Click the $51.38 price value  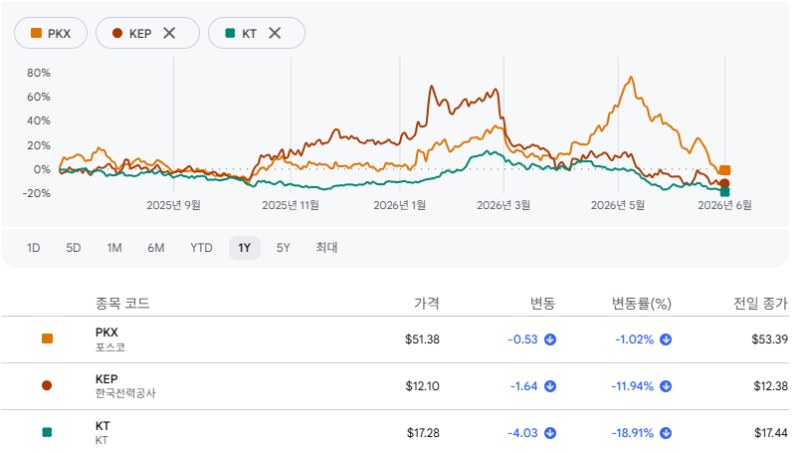coord(422,340)
